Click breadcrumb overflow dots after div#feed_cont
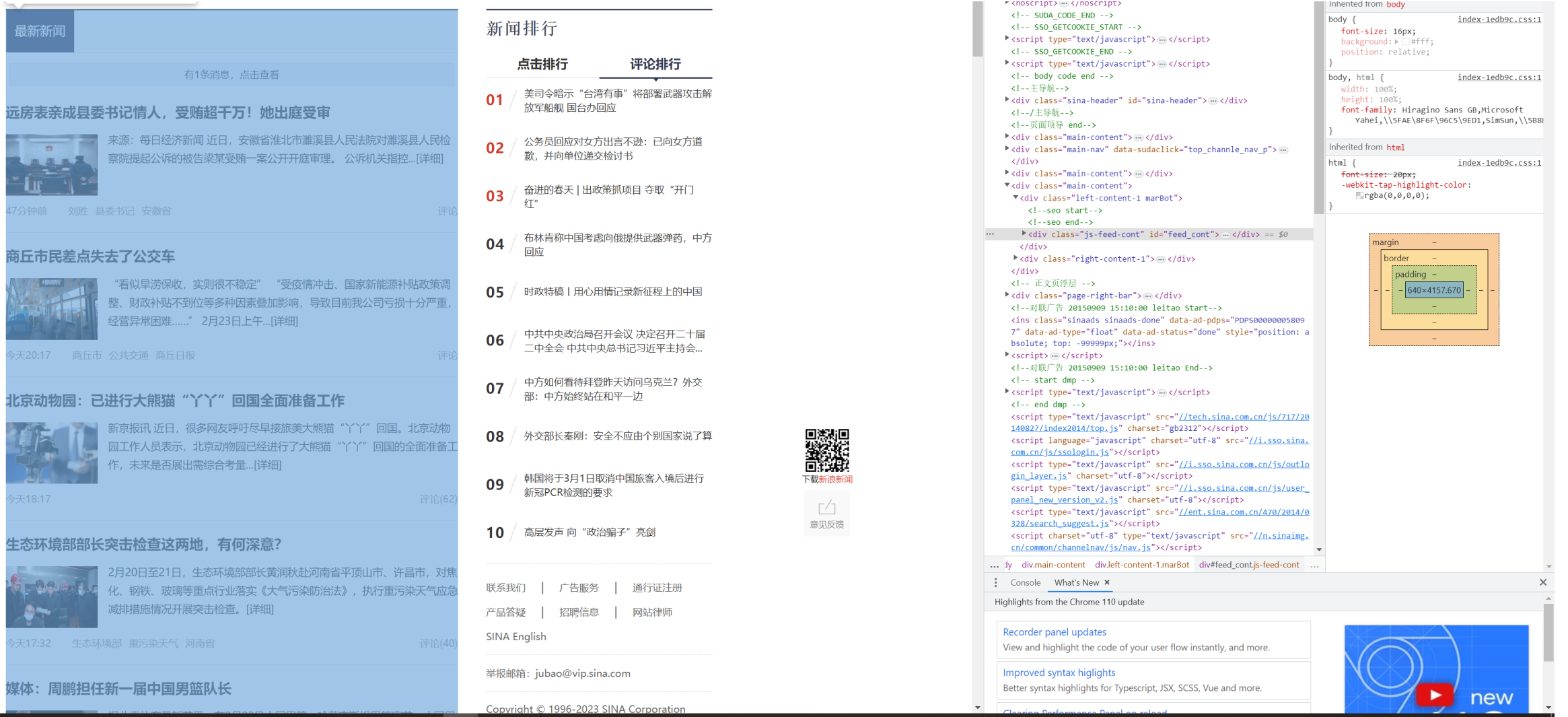1568x717 pixels. (1314, 566)
